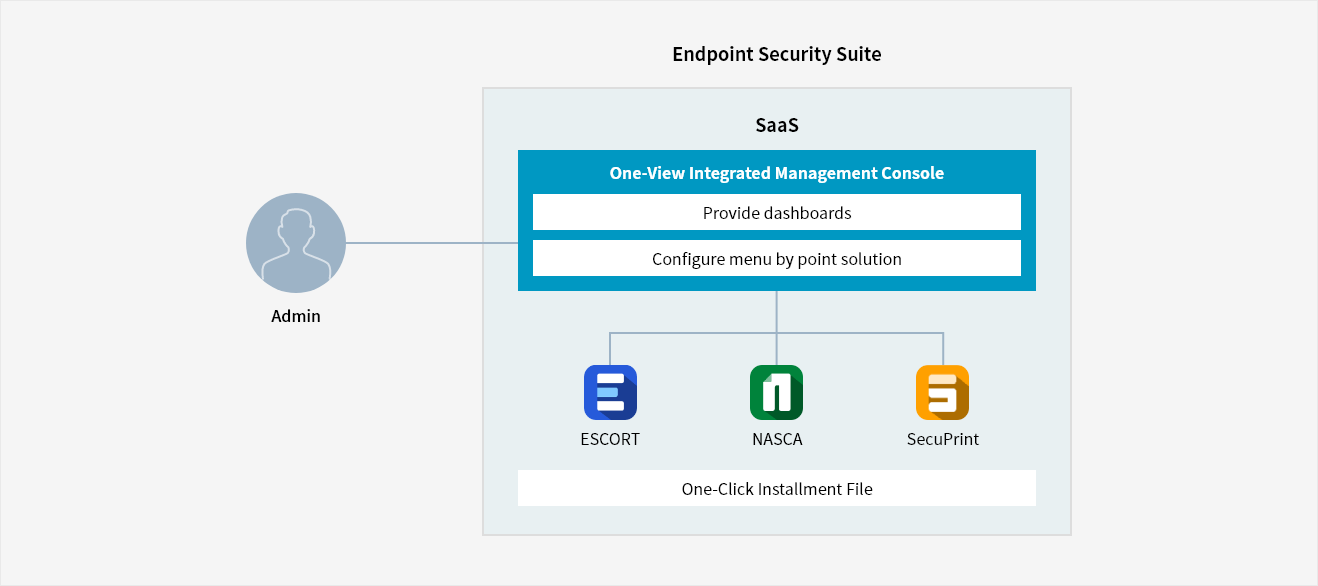Click the connector line above ESCORT icon

pyautogui.click(x=610, y=349)
